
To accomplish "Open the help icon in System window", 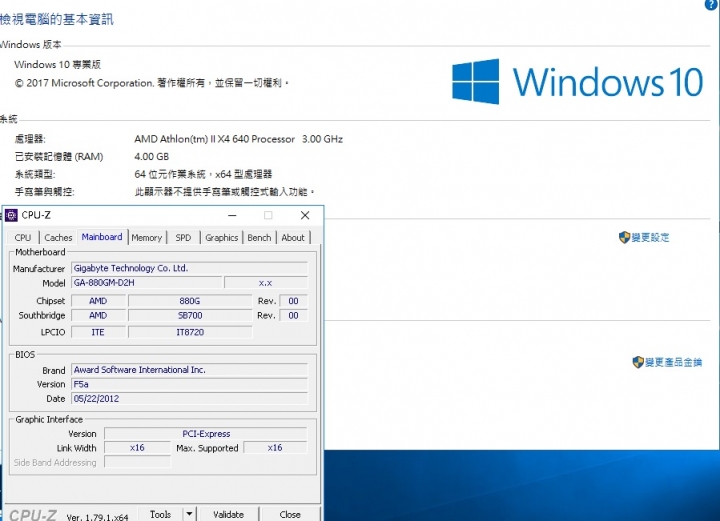I will tap(711, 4).
